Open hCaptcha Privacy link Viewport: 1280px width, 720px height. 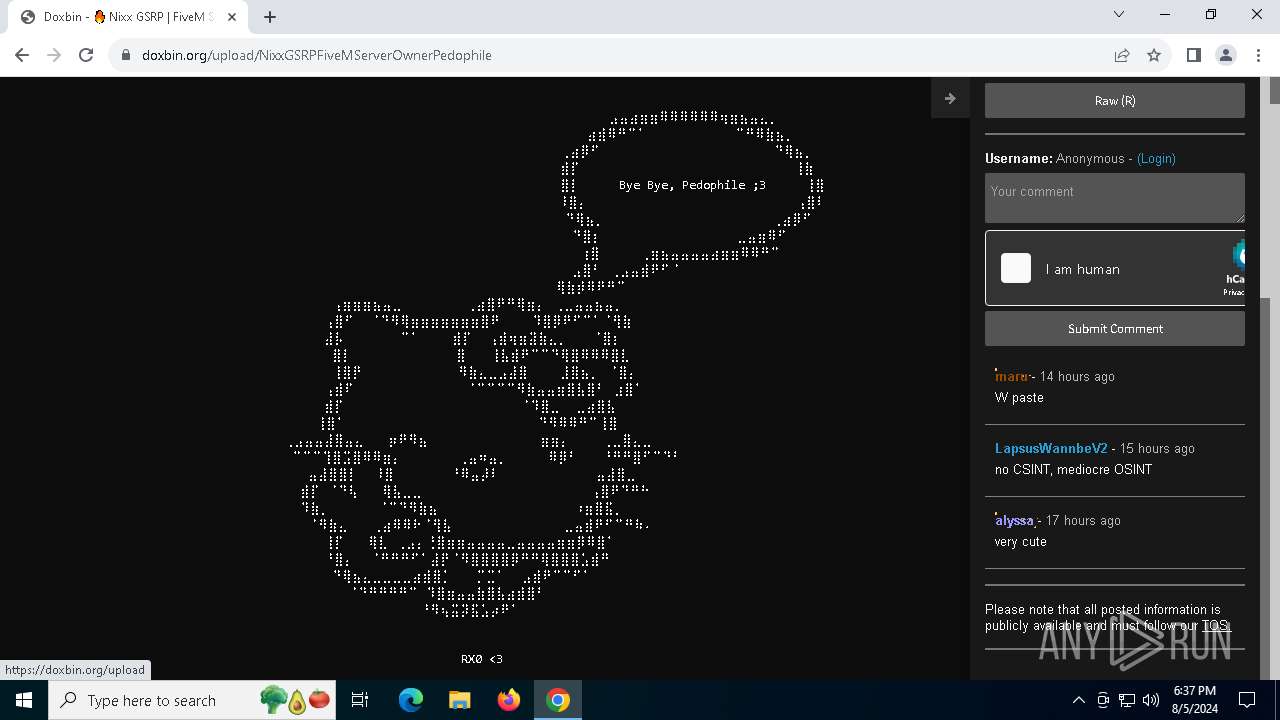click(1234, 292)
